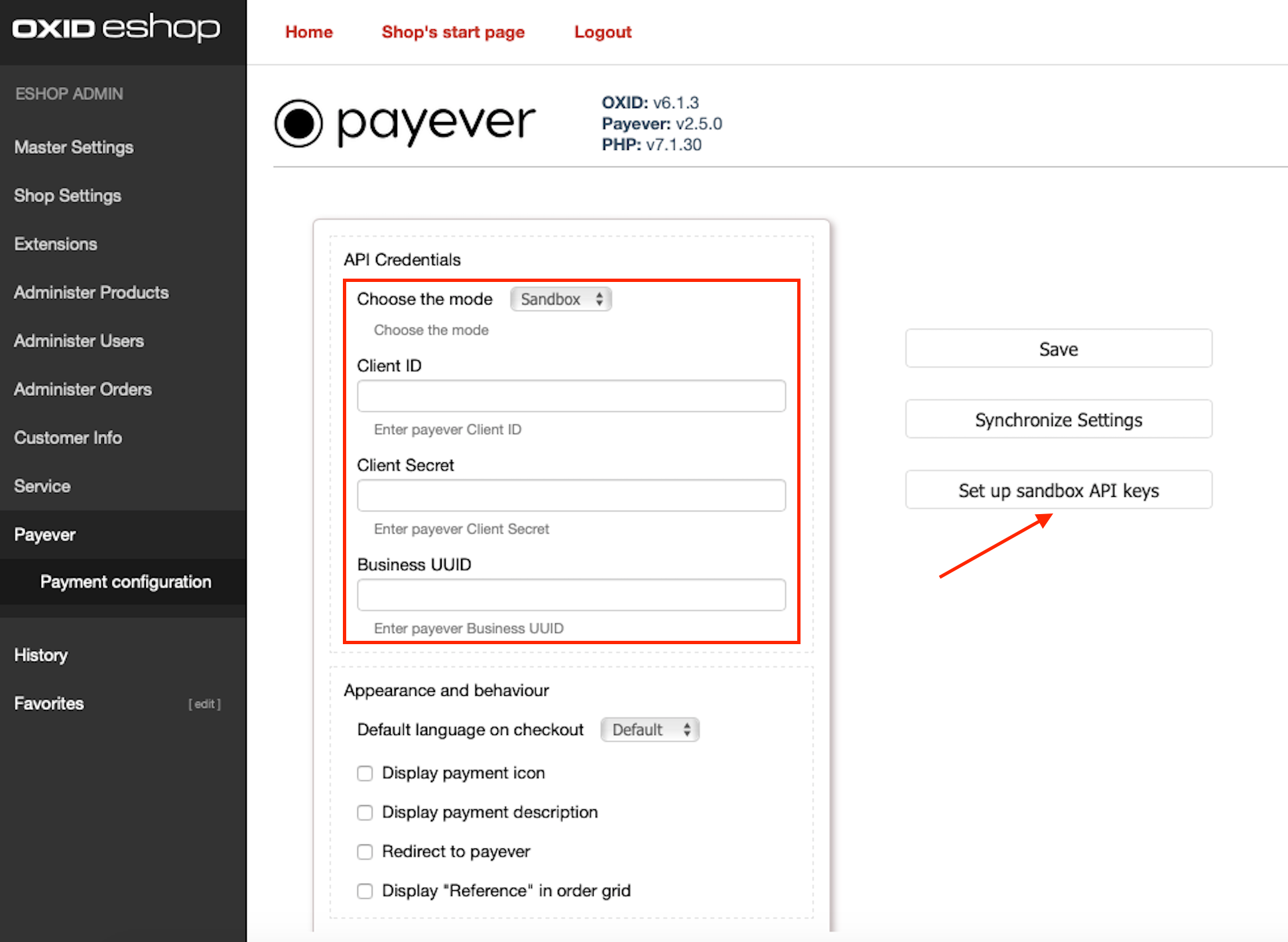The image size is (1288, 942).
Task: Enable Display payment icon checkbox
Action: tap(365, 774)
